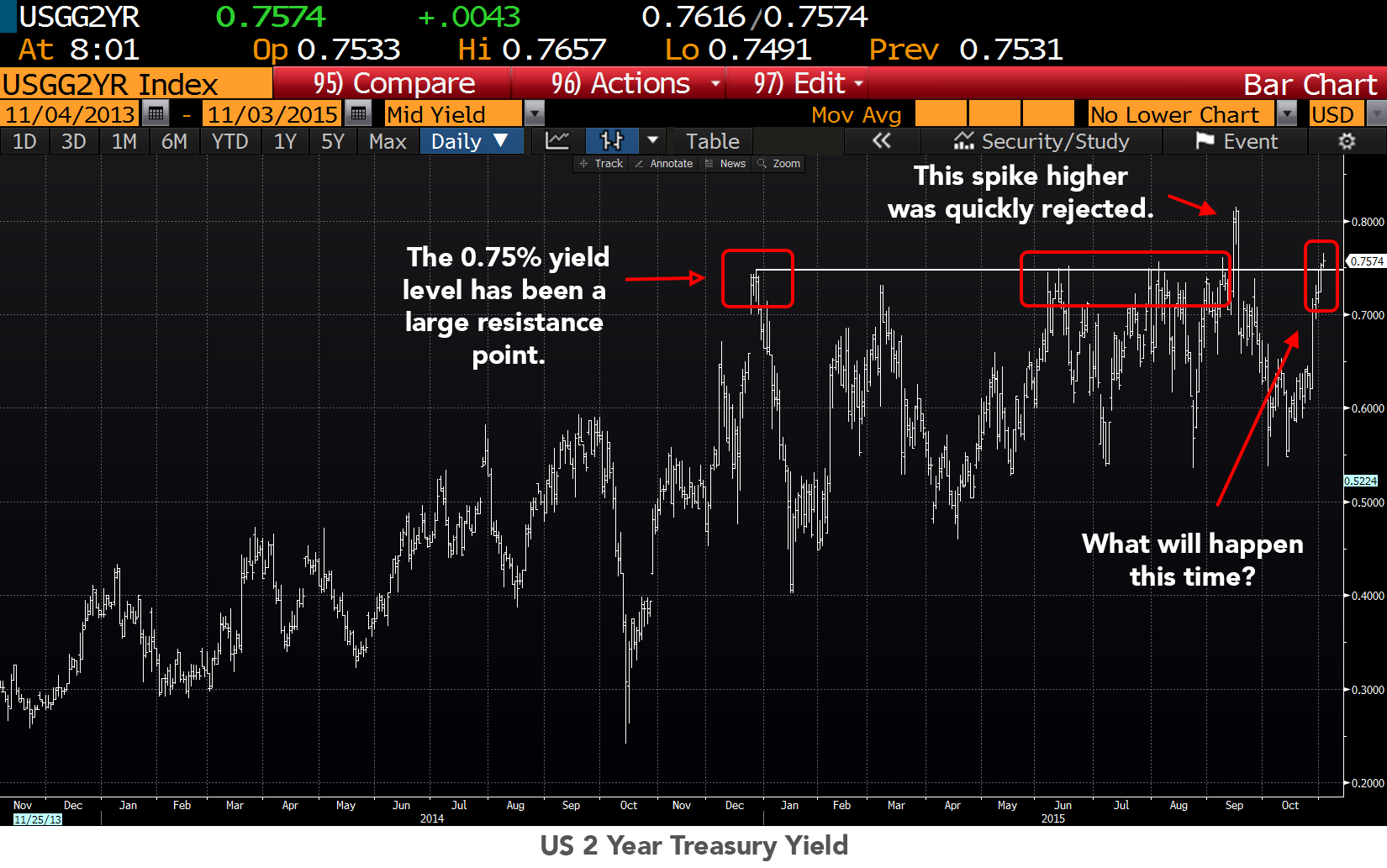1387x868 pixels.
Task: Click the start date 11/04/2013 field
Action: pyautogui.click(x=71, y=113)
